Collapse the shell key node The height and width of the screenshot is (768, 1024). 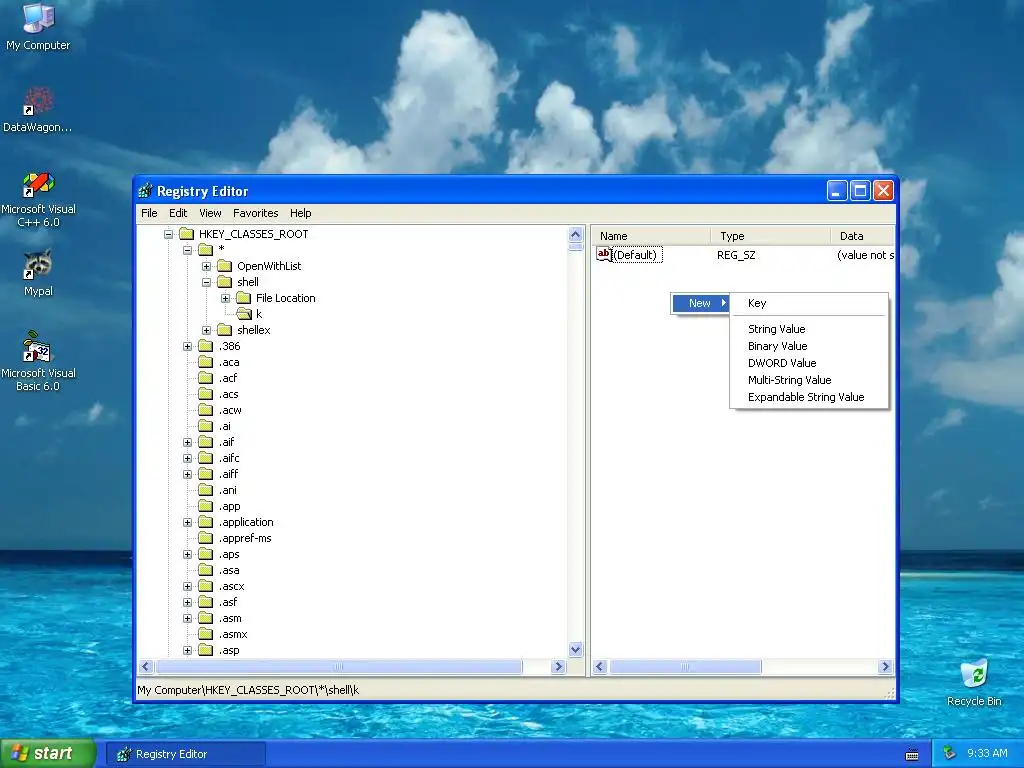(206, 282)
